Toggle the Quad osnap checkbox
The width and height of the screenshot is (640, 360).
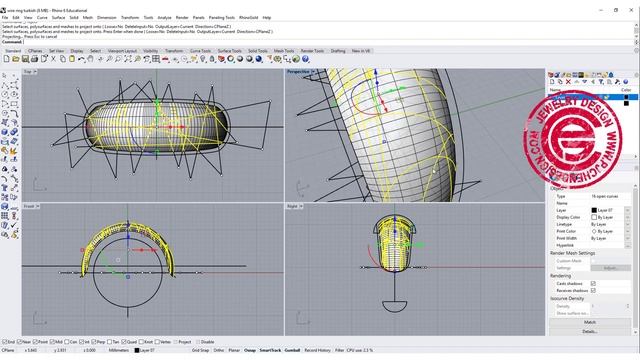(124, 342)
